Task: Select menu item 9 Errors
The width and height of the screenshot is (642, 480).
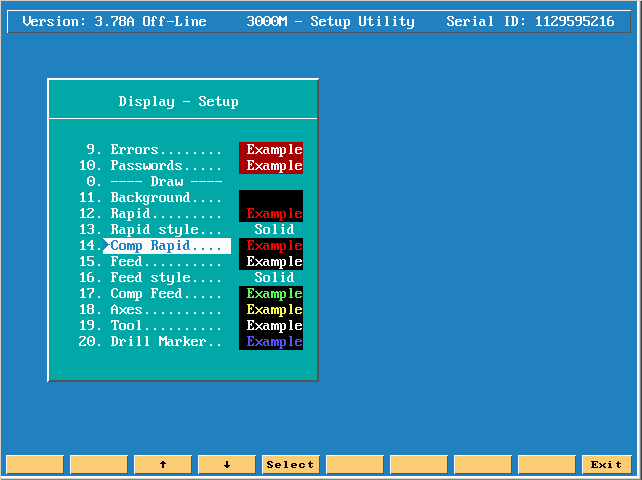Action: [x=154, y=149]
